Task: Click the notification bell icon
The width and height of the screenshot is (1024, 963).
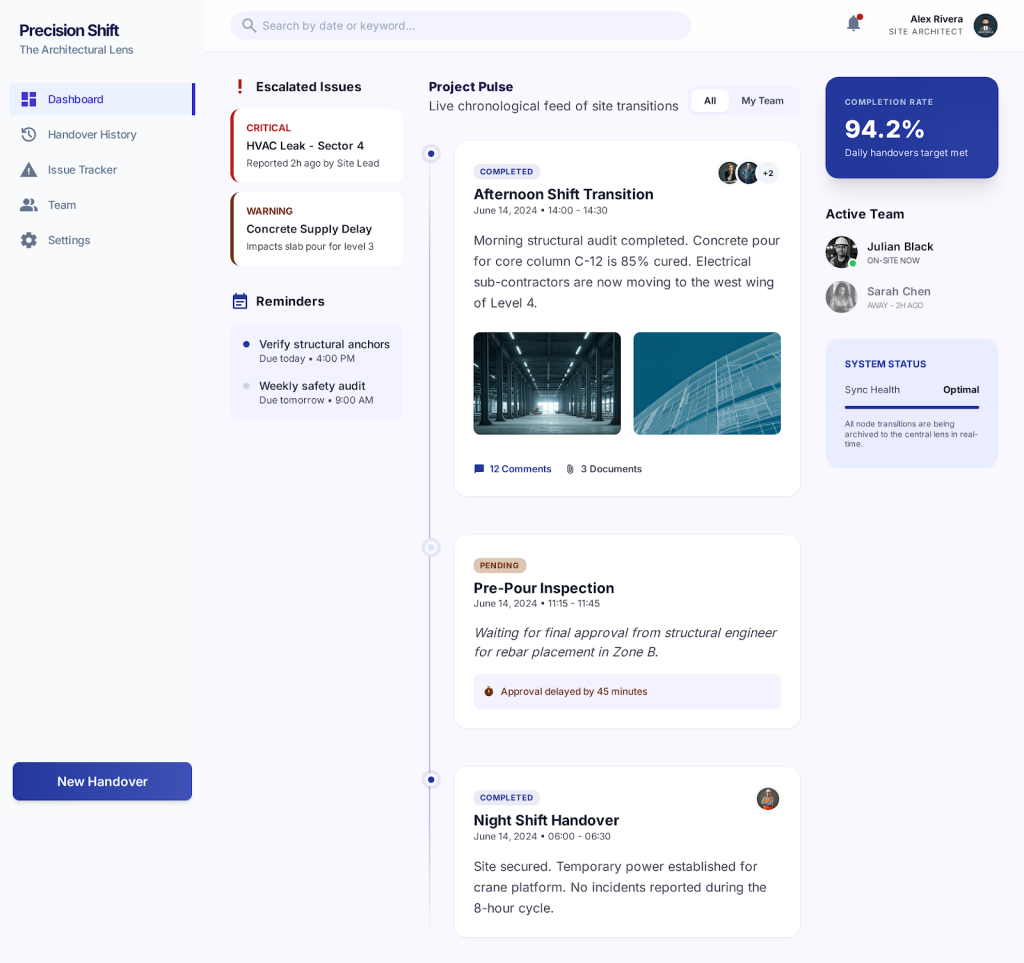Action: 853,24
